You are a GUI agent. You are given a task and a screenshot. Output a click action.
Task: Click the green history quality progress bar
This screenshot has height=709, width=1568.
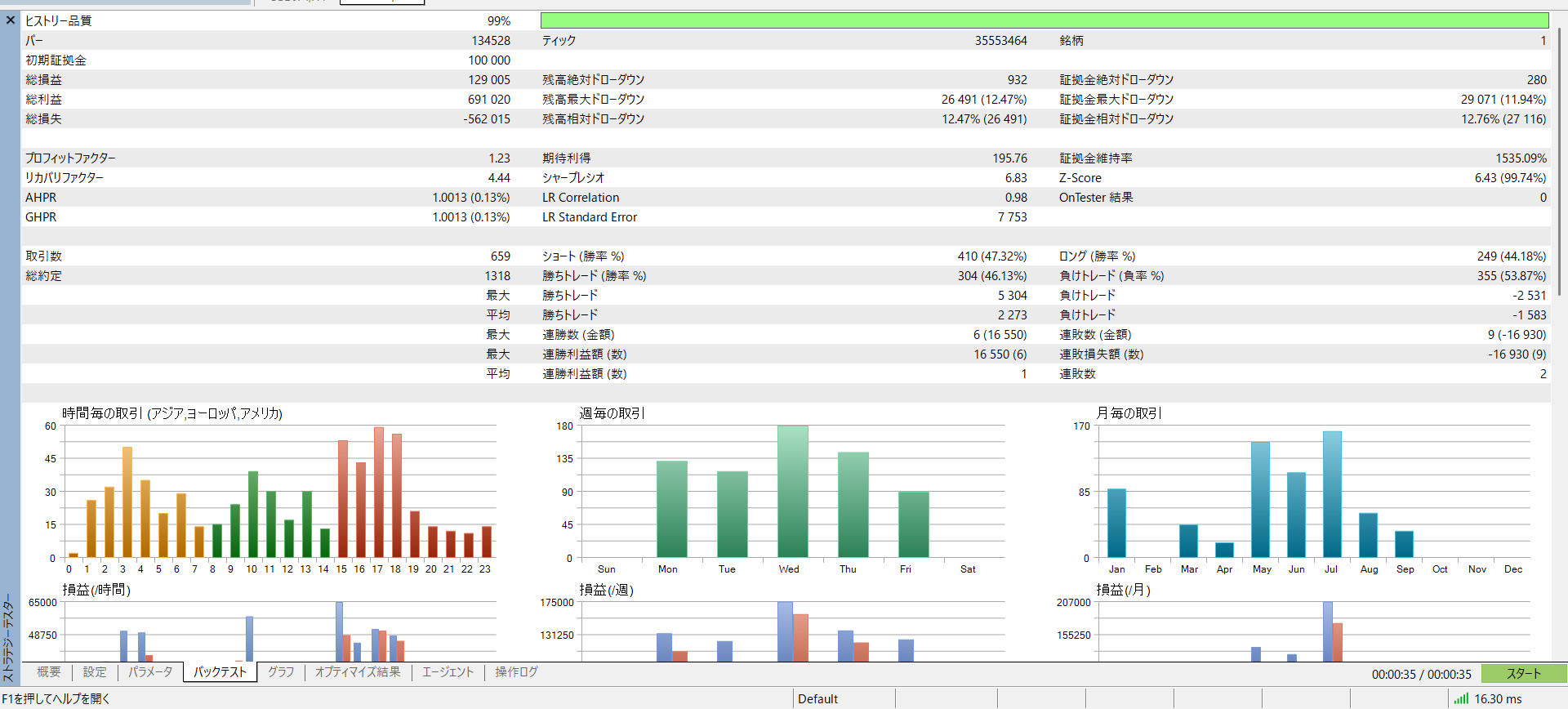[1045, 20]
